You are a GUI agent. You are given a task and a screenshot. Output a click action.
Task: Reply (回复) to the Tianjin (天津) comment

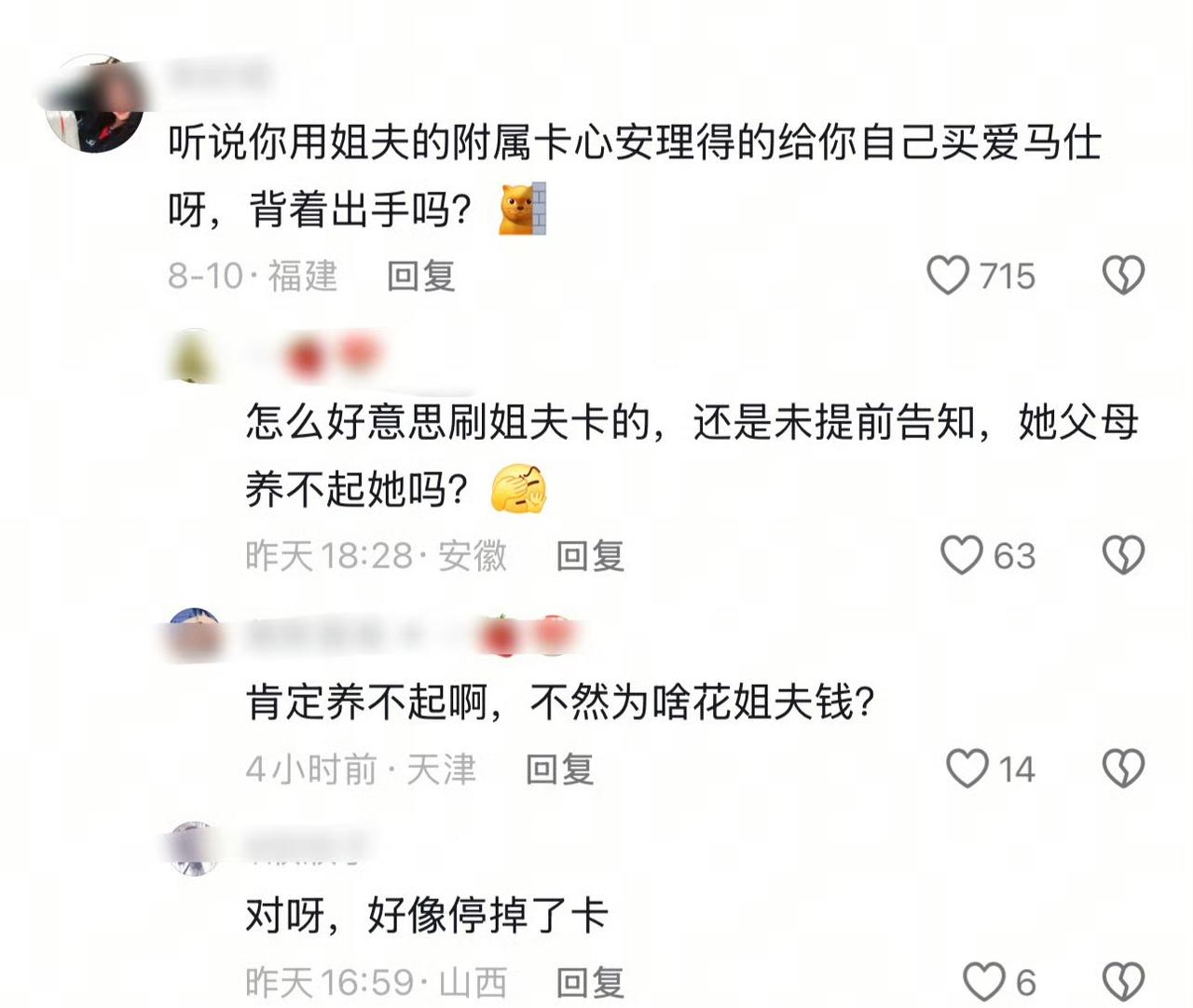coord(559,770)
